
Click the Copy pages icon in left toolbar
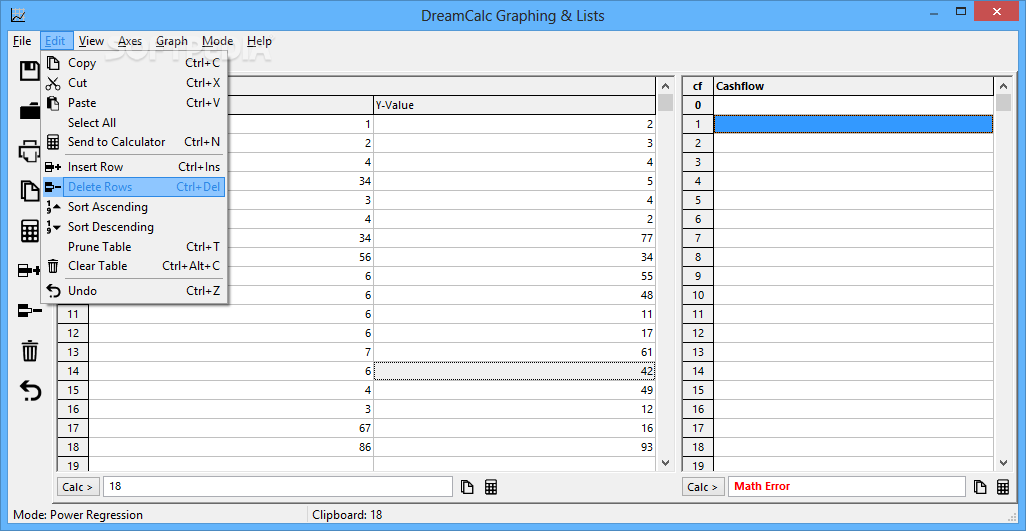click(30, 191)
